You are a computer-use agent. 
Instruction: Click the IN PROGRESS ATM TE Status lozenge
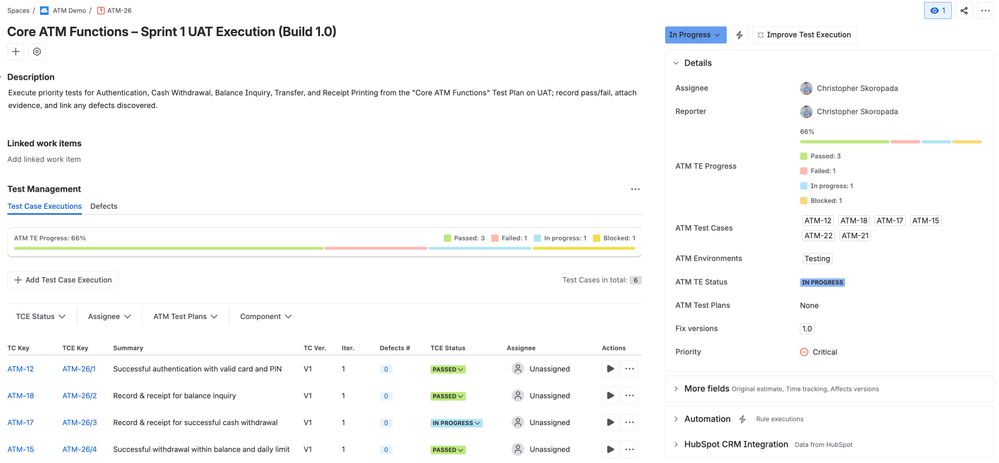[x=823, y=283]
